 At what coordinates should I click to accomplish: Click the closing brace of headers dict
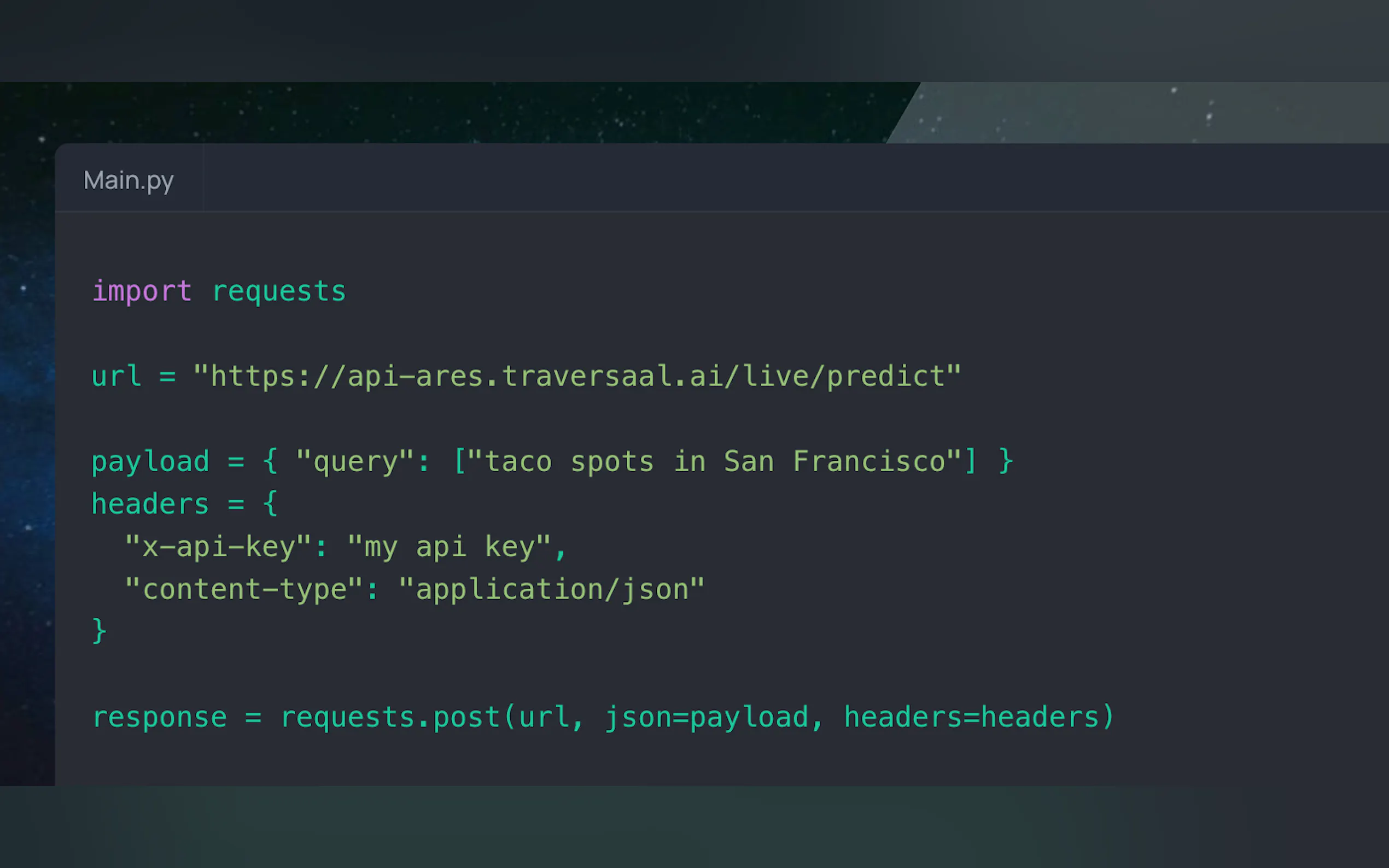pos(100,631)
